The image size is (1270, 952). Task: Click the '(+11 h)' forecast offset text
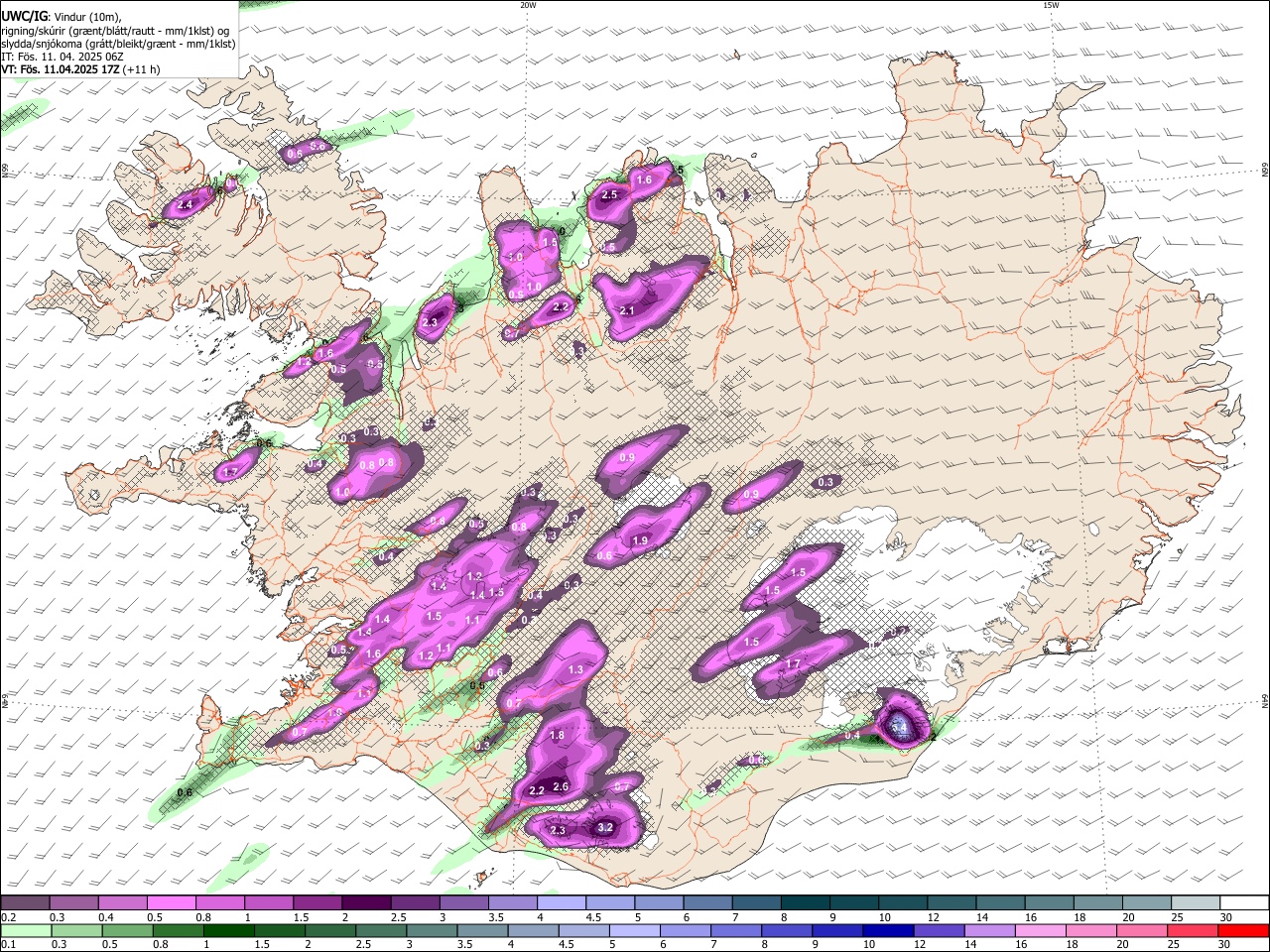click(142, 69)
